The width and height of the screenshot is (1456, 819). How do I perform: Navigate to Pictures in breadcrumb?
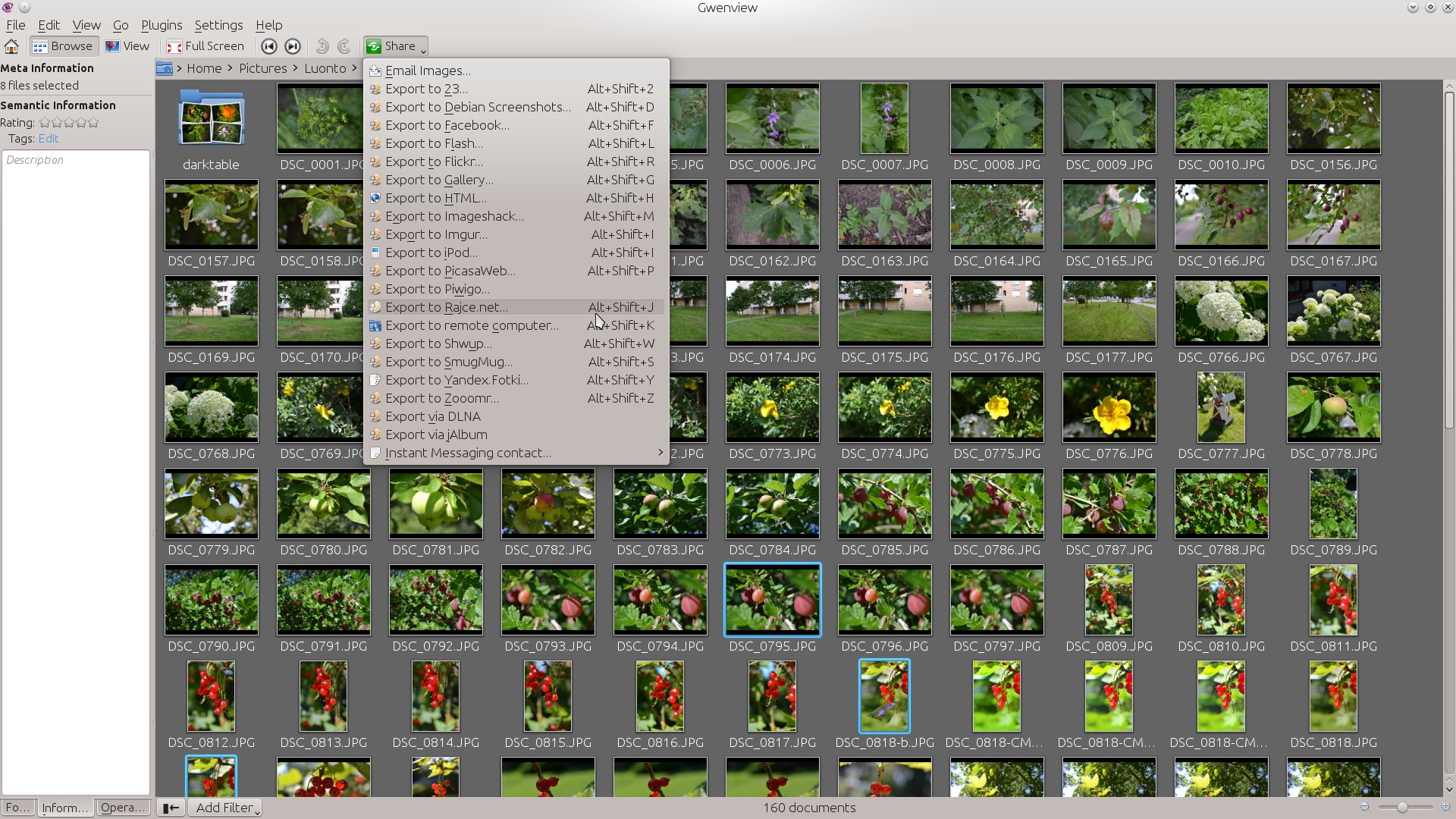(x=263, y=68)
